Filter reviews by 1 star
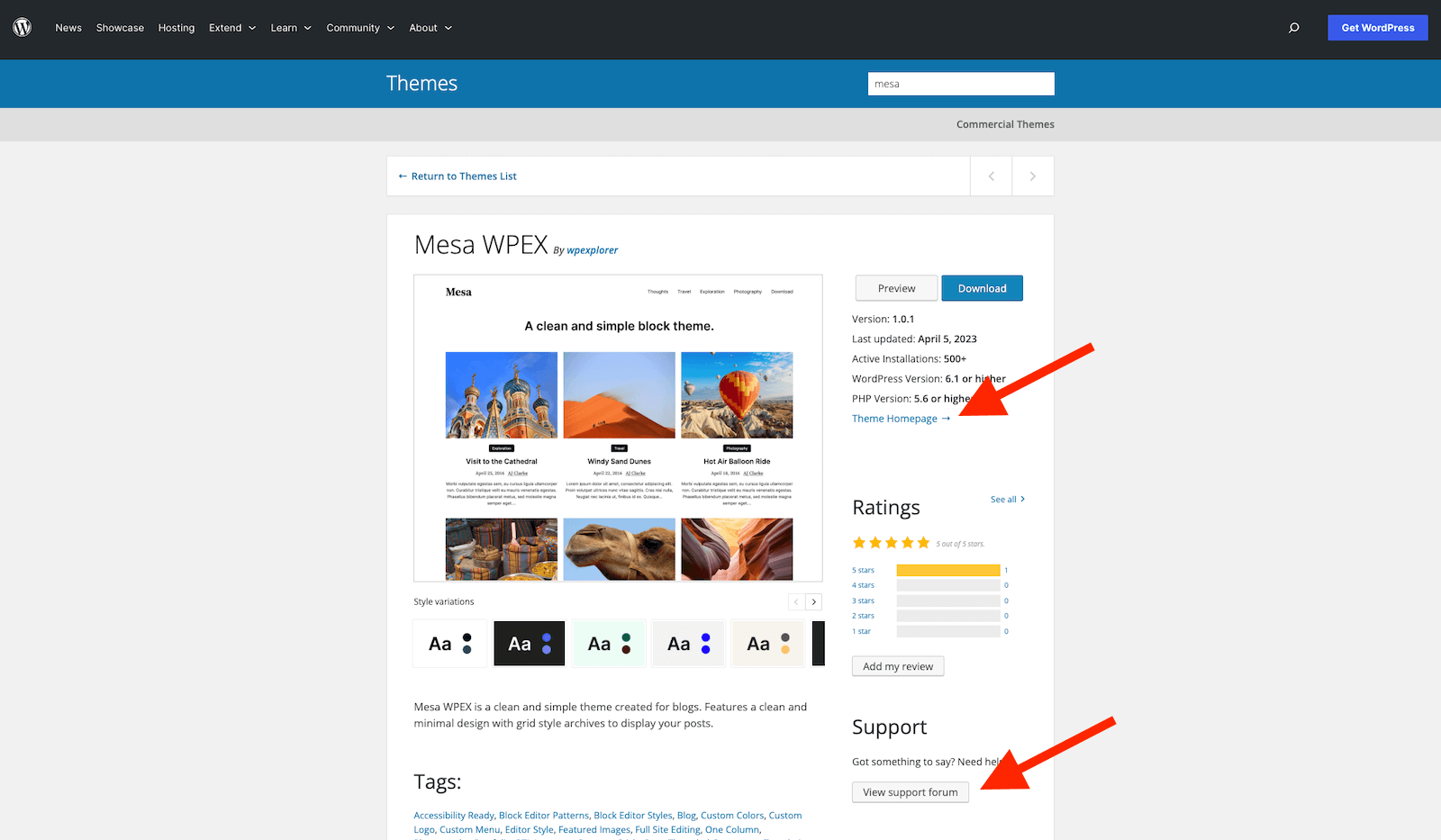The image size is (1441, 840). click(861, 631)
